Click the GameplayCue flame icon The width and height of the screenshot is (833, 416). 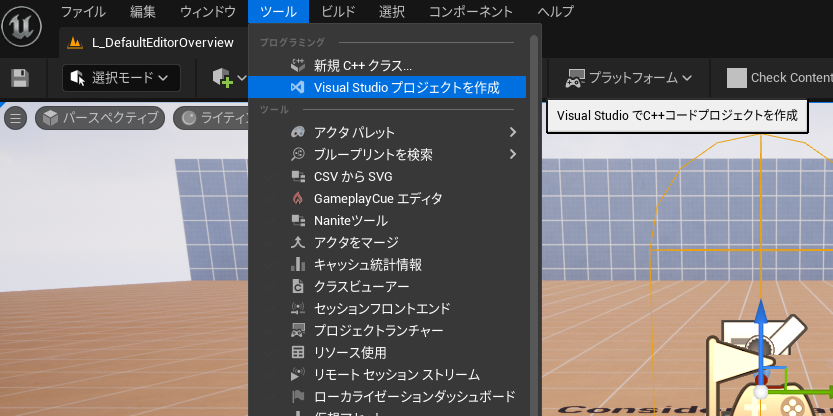click(298, 198)
